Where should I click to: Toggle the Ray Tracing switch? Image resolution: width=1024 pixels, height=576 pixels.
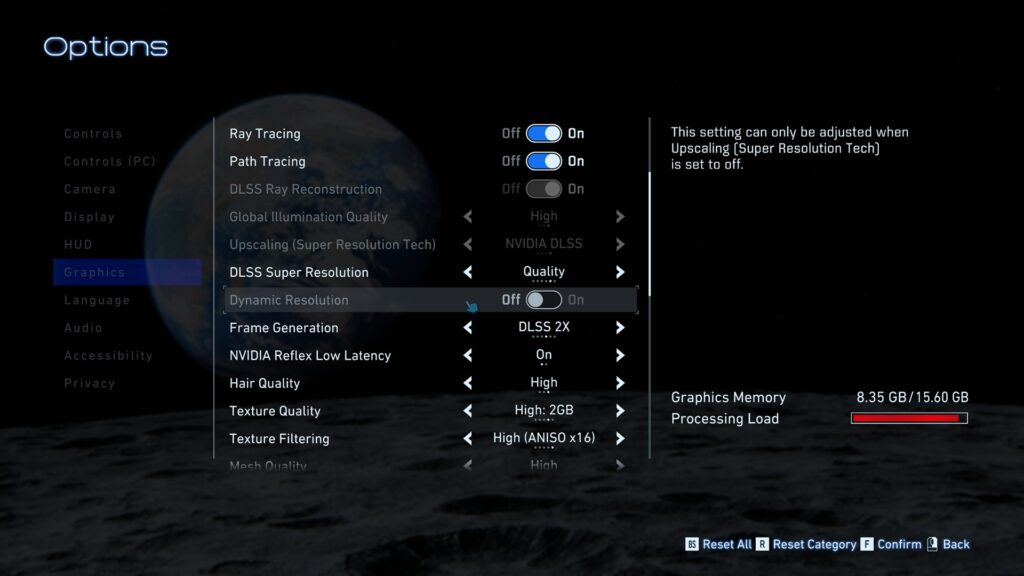point(544,133)
